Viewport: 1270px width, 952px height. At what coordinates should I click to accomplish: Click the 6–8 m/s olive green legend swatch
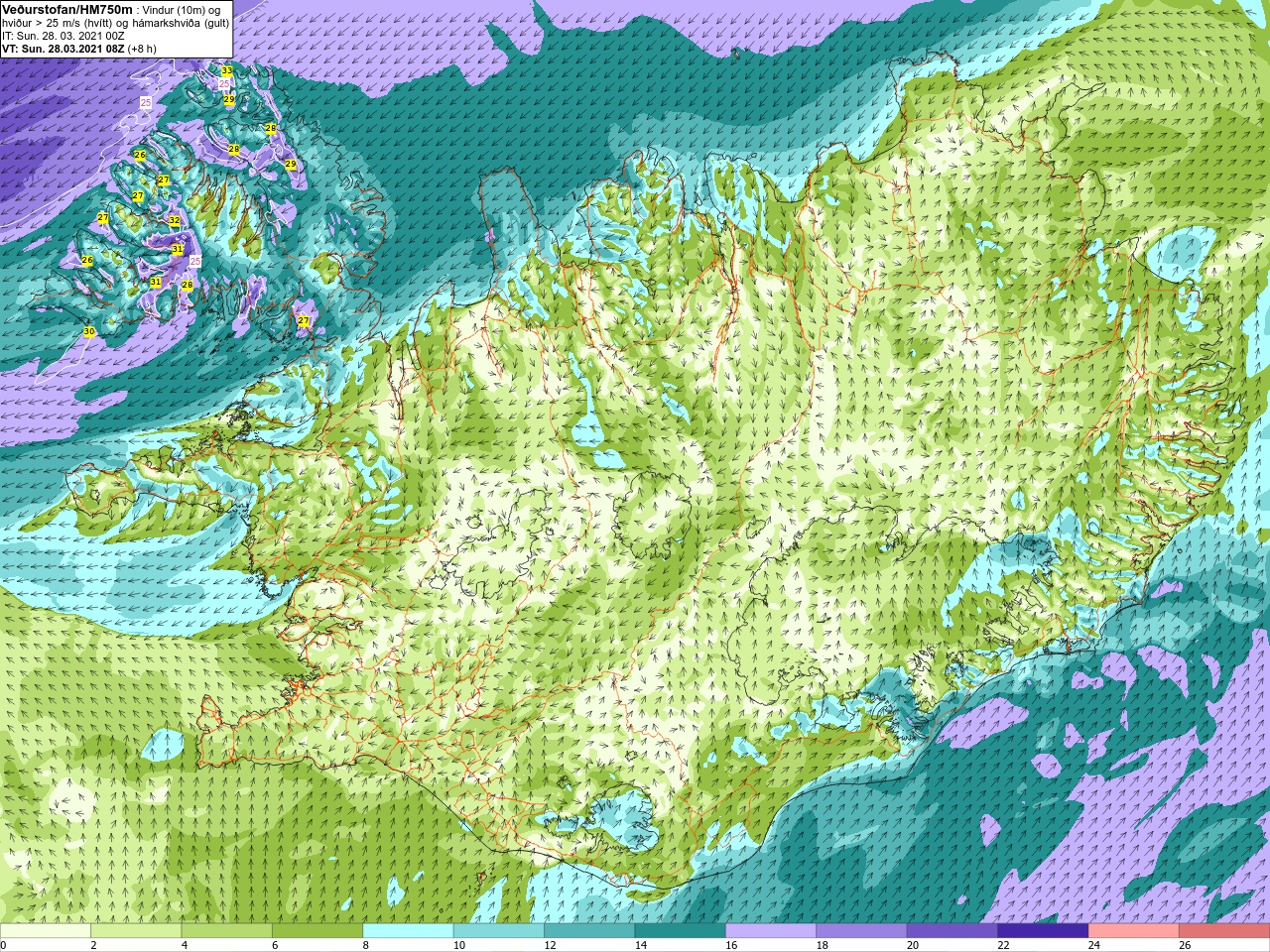pos(317,931)
